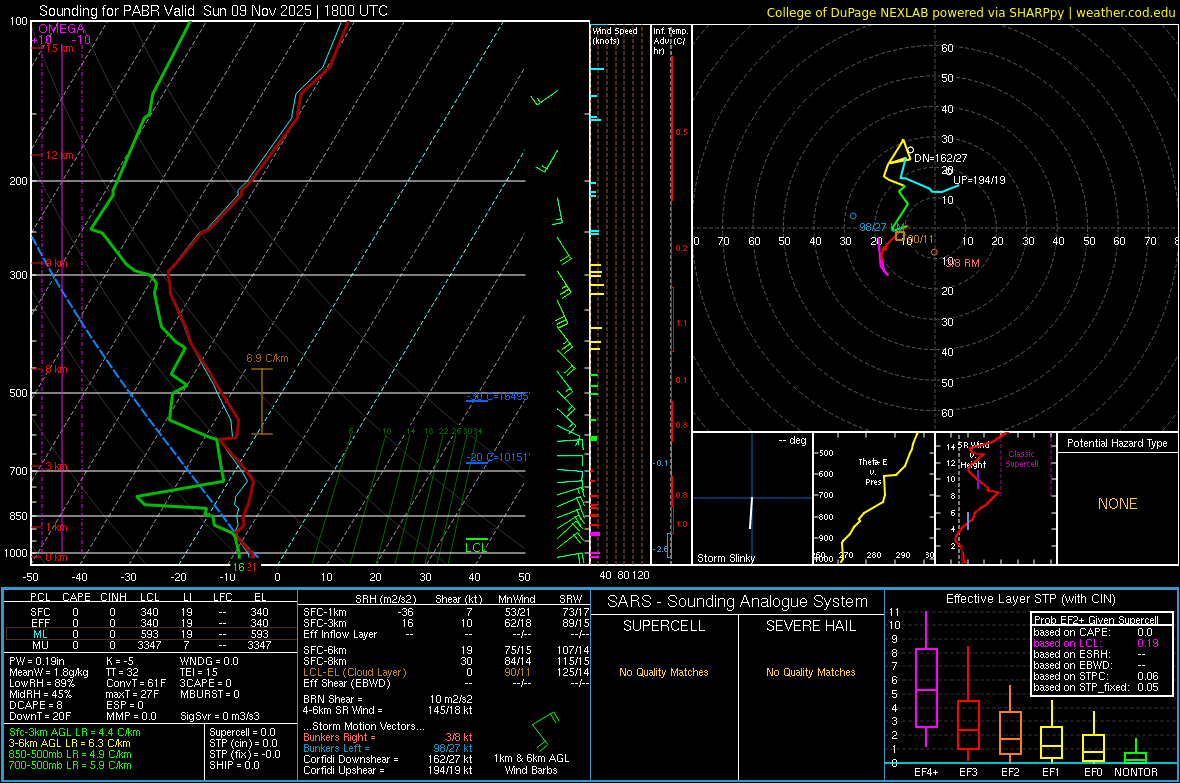Click the 'Effective Layer STP (with CIN)' title
The height and width of the screenshot is (783, 1180).
tap(1030, 599)
